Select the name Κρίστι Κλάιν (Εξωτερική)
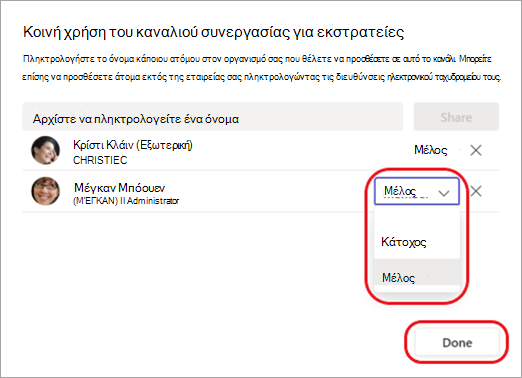The width and height of the screenshot is (522, 378). 133,145
